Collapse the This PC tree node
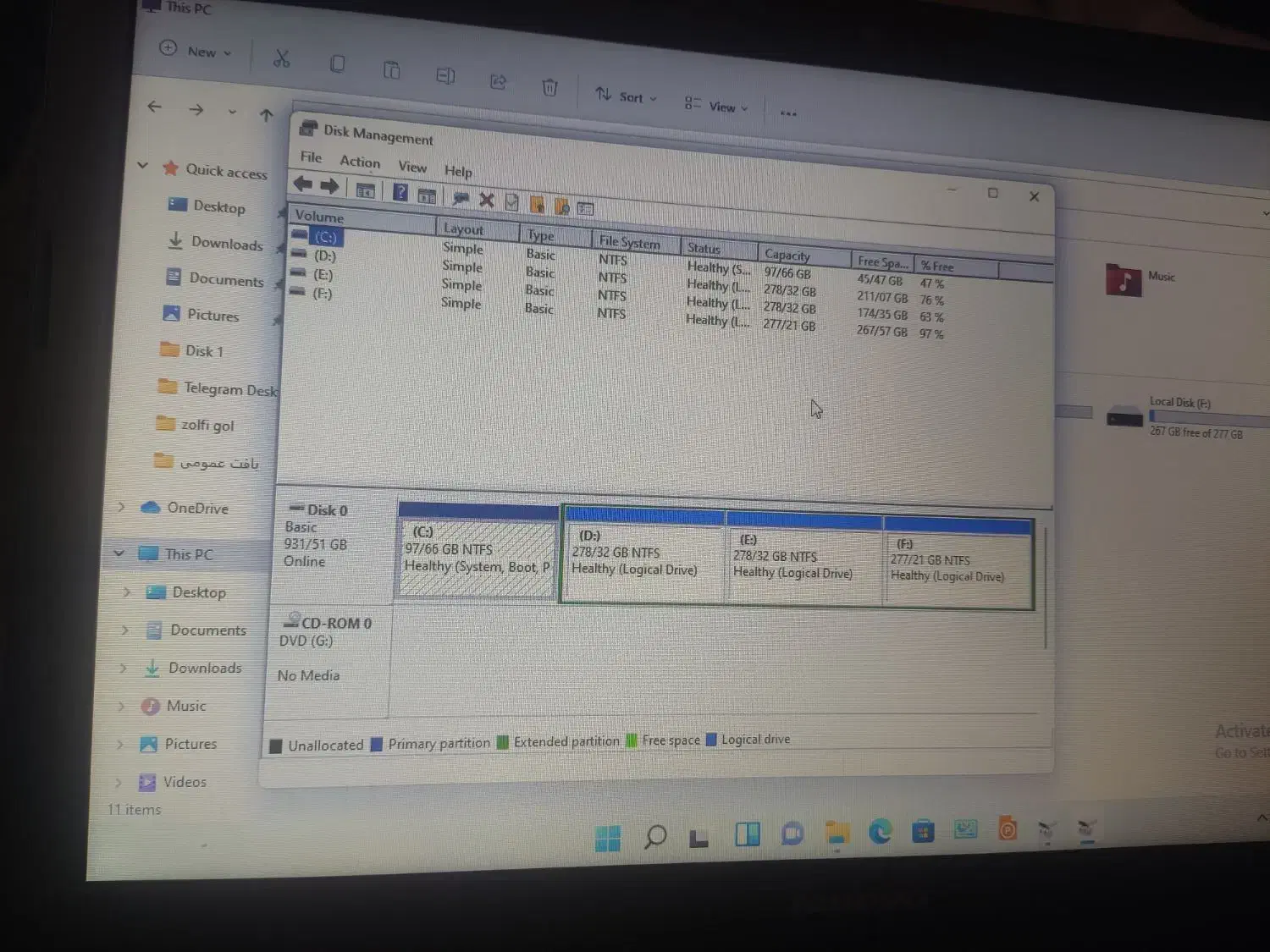 point(119,553)
